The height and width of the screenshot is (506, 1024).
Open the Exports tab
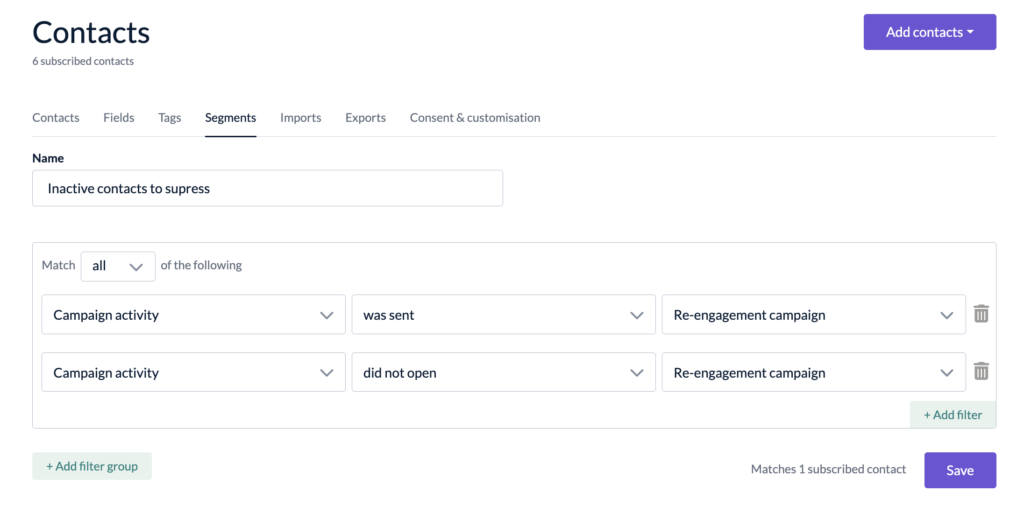[366, 118]
